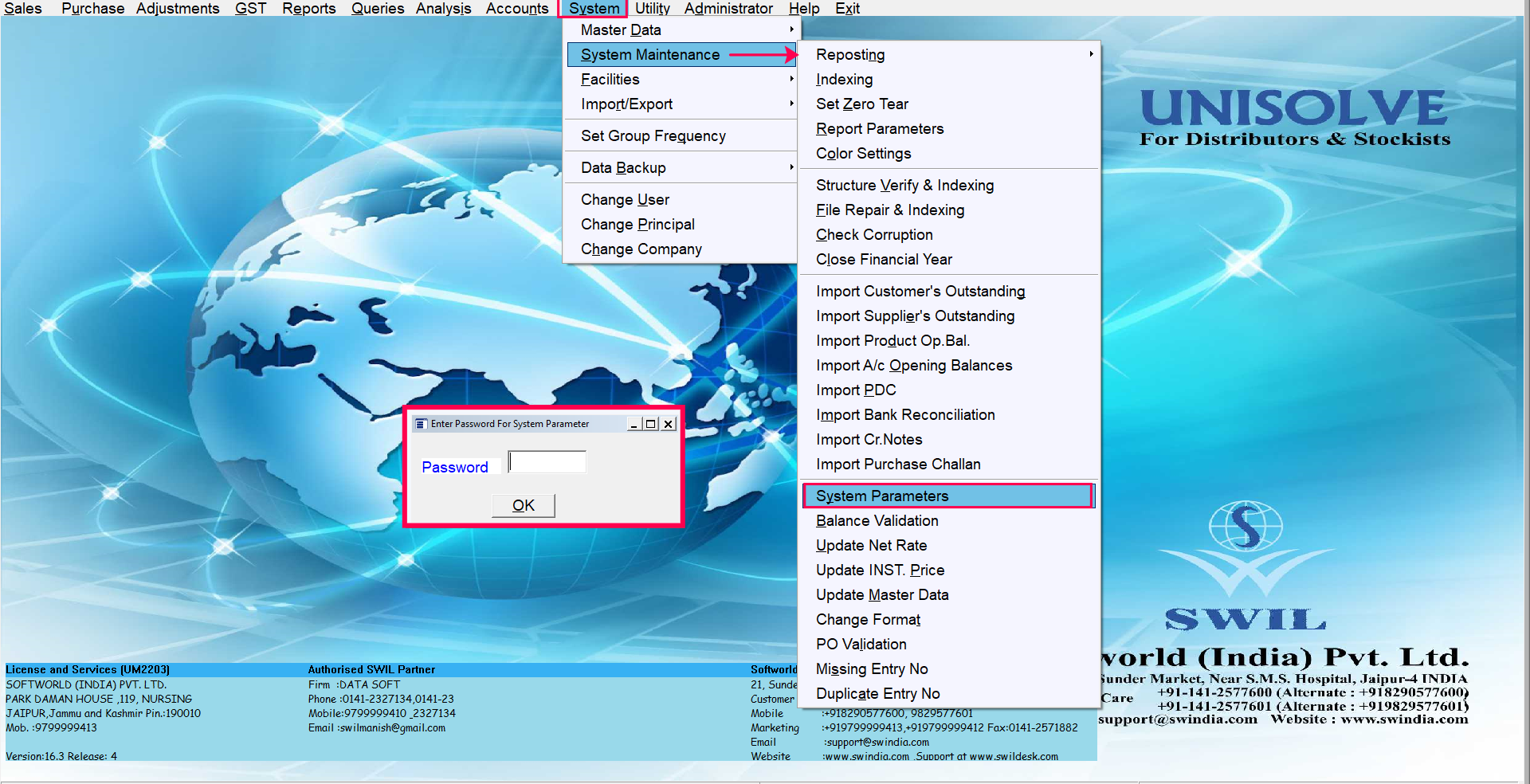Choose Set Group Frequency

click(x=681, y=135)
